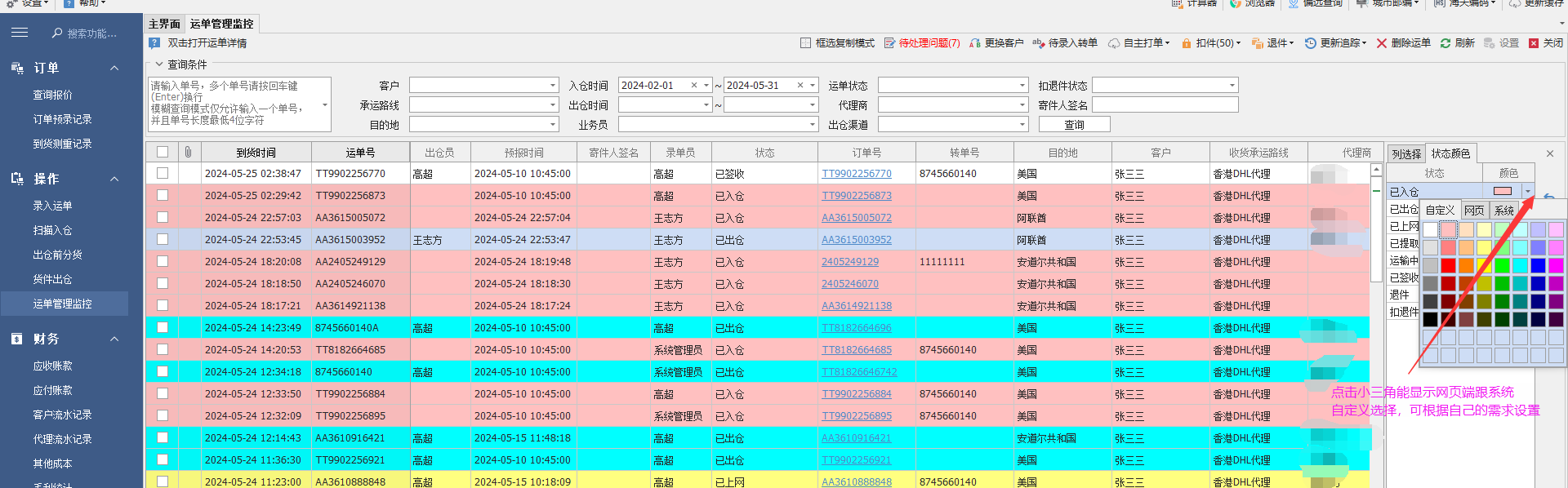Image resolution: width=1568 pixels, height=488 pixels.
Task: Click the 刷新 refresh icon
Action: (1445, 43)
